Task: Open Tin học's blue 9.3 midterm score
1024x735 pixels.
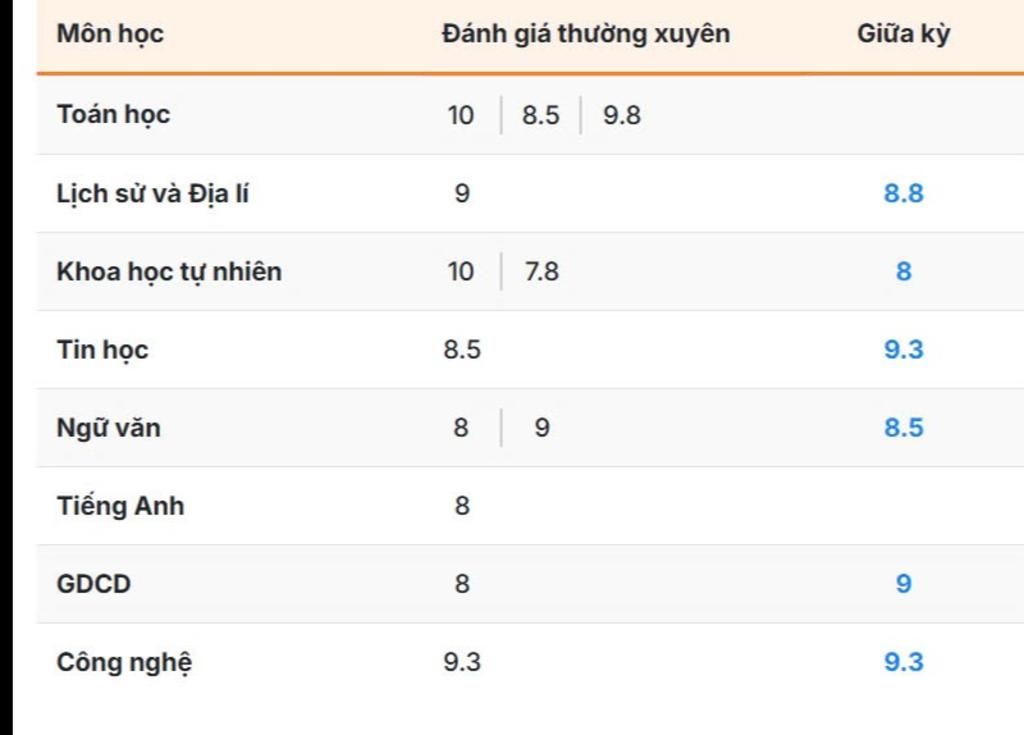Action: tap(903, 349)
